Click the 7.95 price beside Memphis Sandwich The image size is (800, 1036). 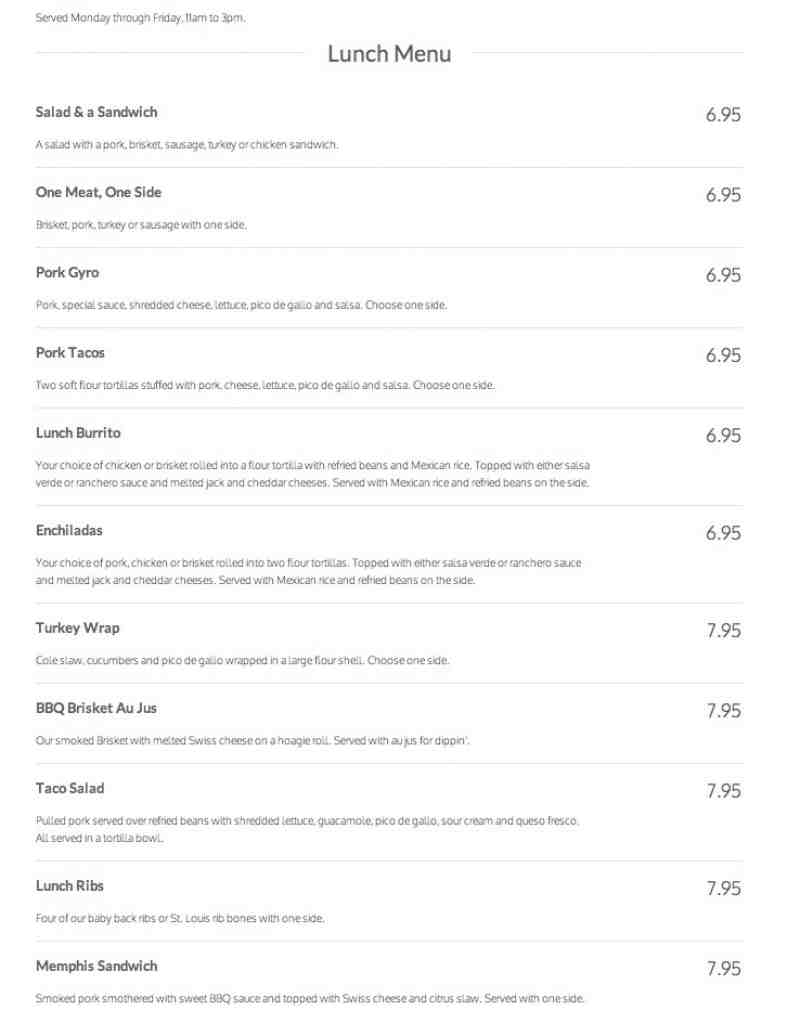[x=724, y=969]
